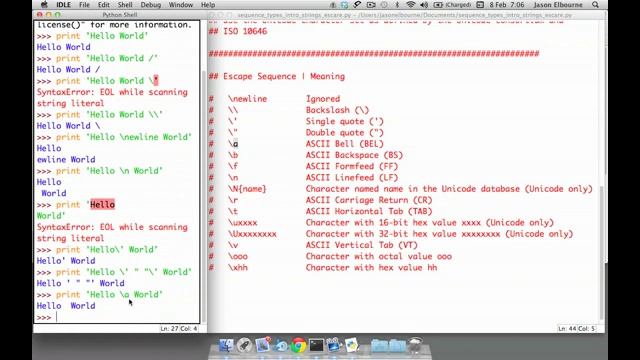Screen dimensions: 640x360
Task: Click '\N{name}' escape sequence in editor
Action: (247, 189)
